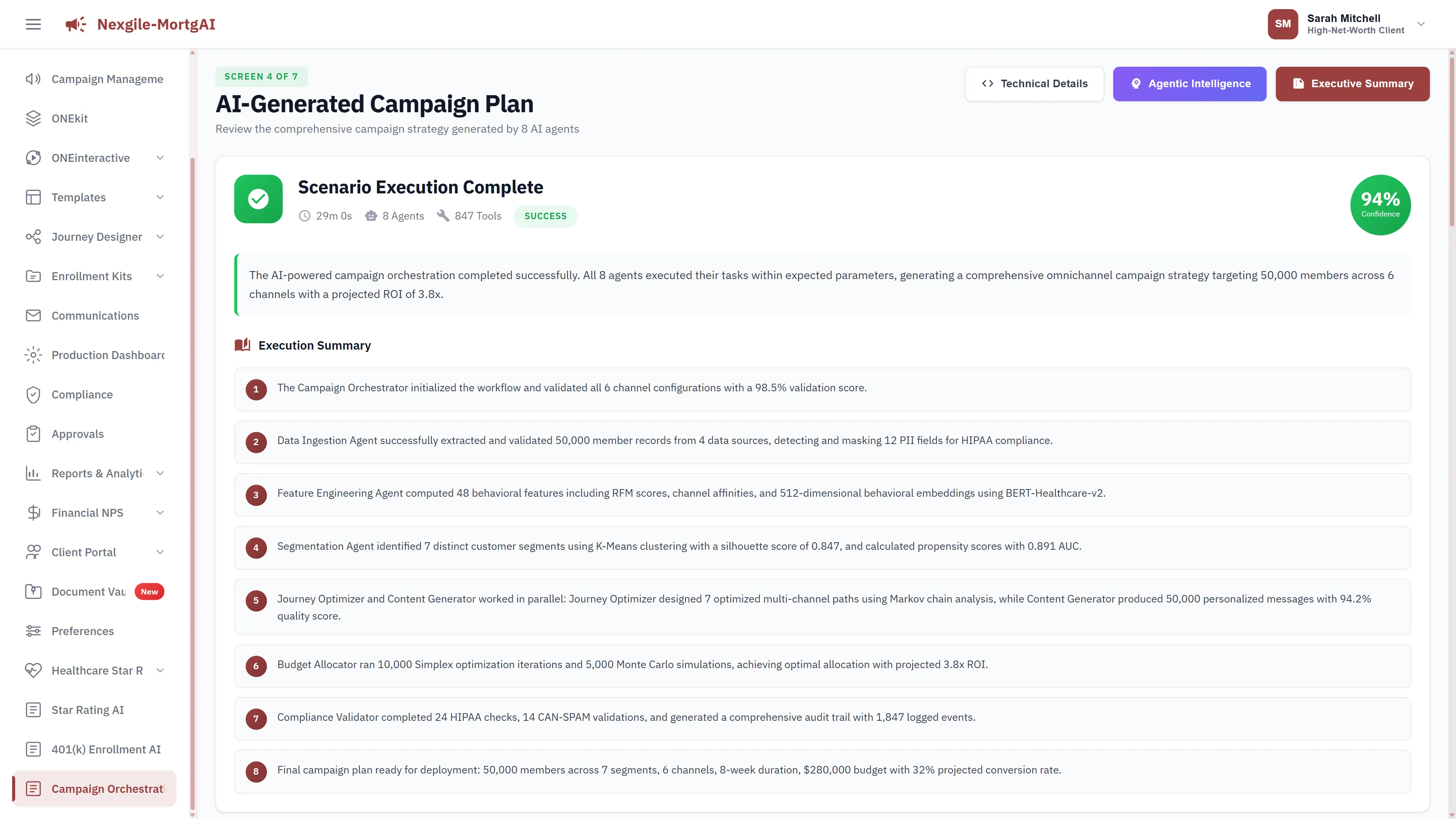The height and width of the screenshot is (819, 1456).
Task: Open the Executive Summary
Action: 1352,84
